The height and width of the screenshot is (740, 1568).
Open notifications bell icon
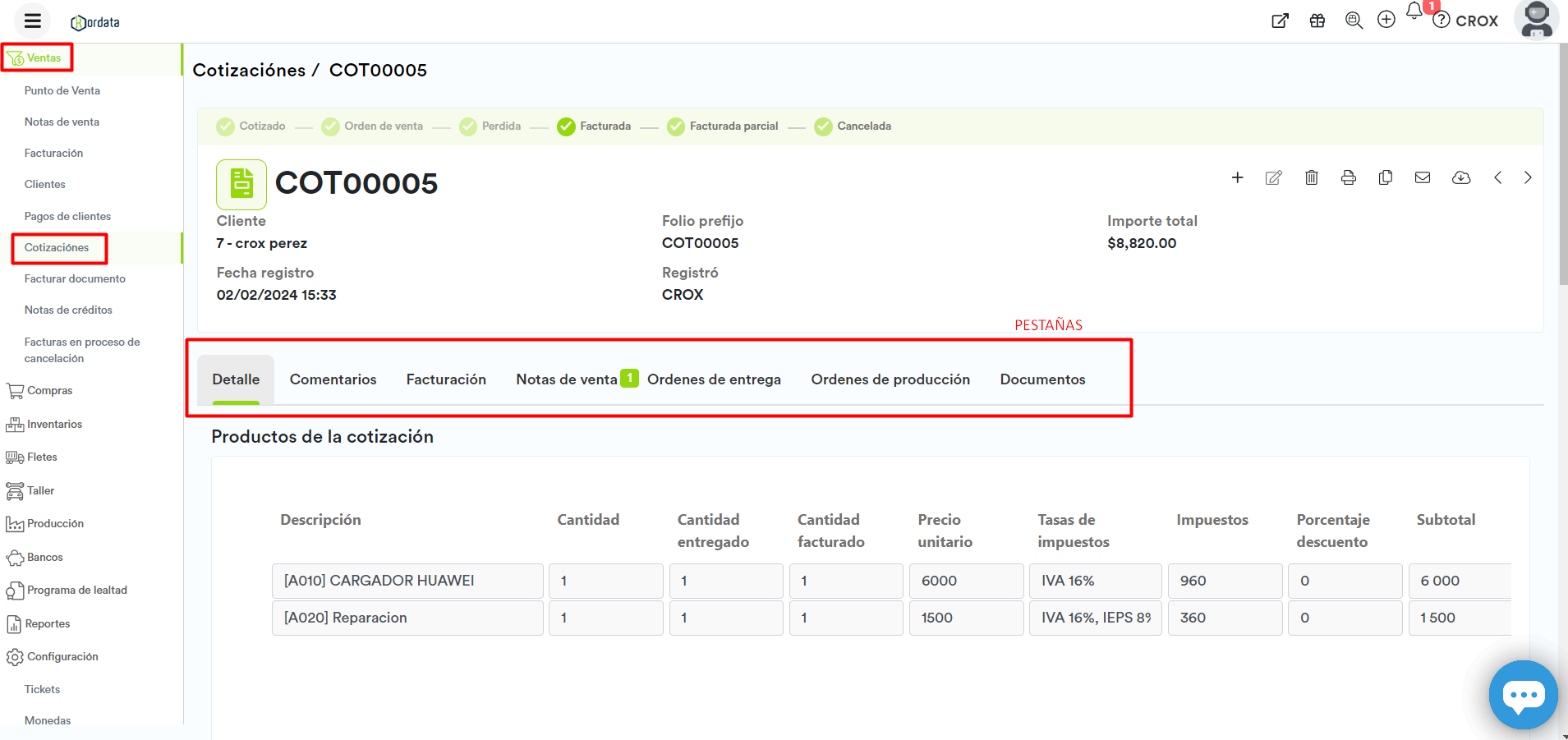point(1414,11)
